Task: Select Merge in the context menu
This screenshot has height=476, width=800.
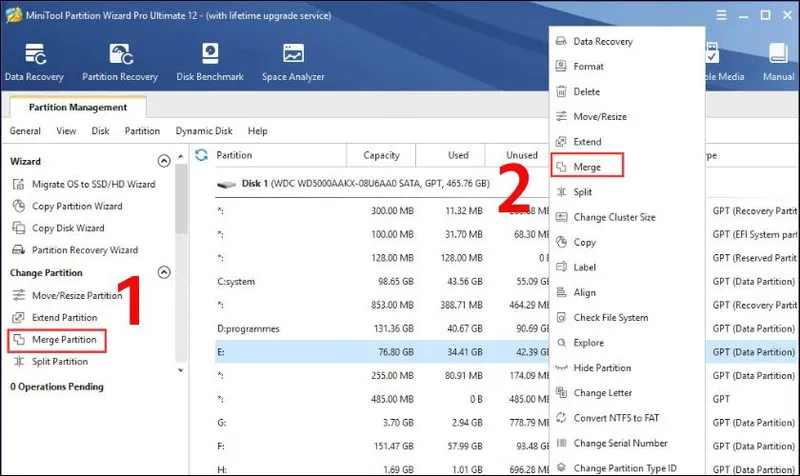Action: 587,166
